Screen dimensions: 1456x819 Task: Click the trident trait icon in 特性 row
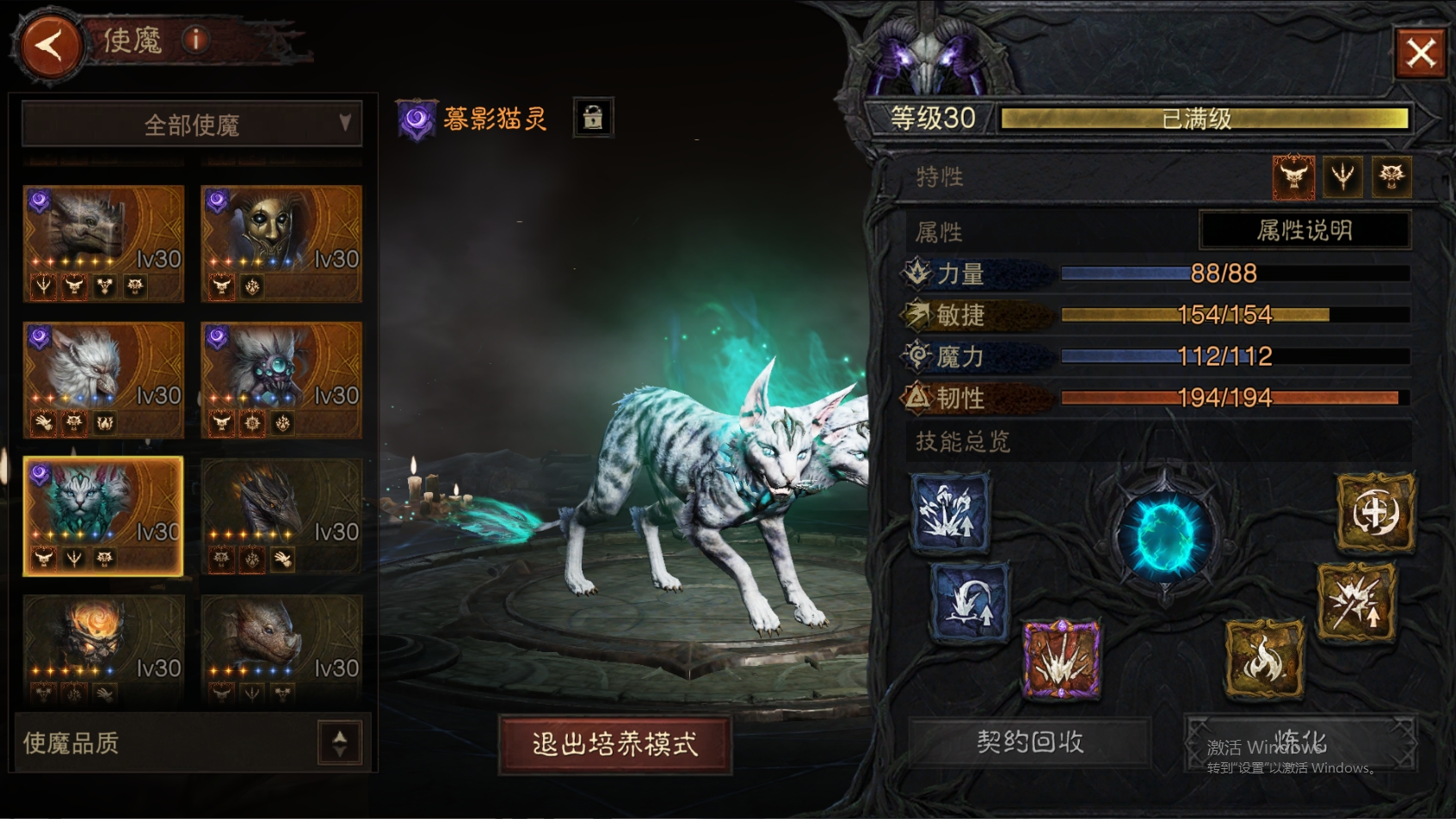pos(1342,176)
